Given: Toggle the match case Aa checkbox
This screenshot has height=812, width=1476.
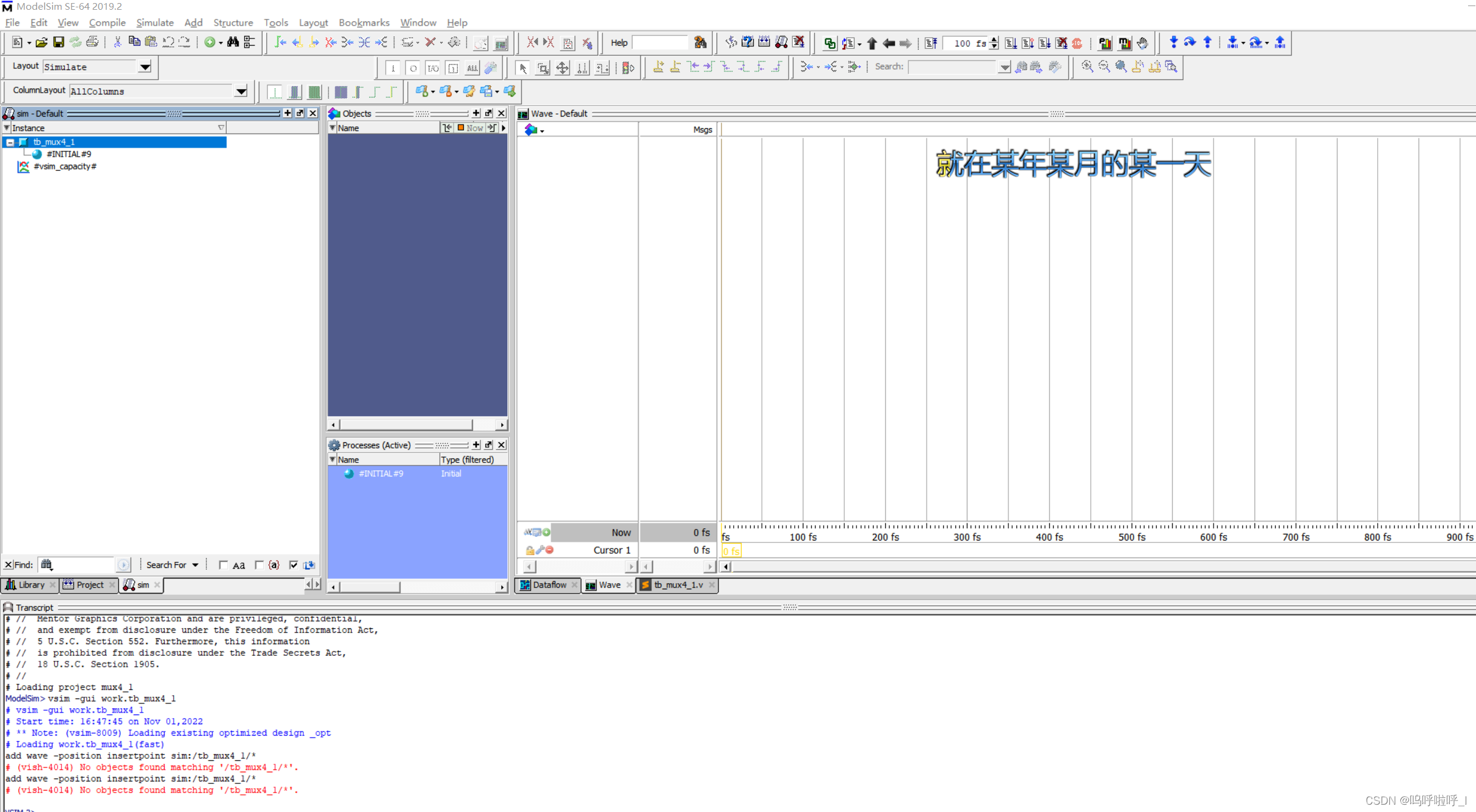Looking at the screenshot, I should click(223, 565).
